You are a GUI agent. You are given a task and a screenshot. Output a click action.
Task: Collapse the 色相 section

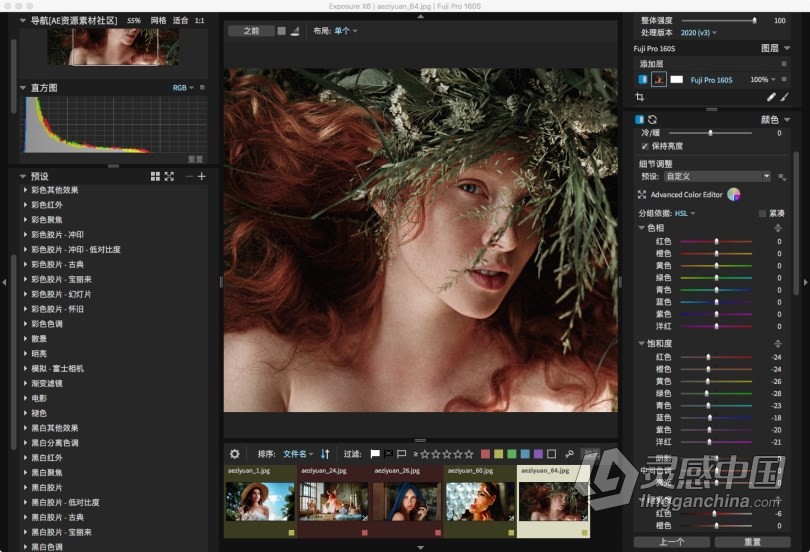tap(642, 228)
